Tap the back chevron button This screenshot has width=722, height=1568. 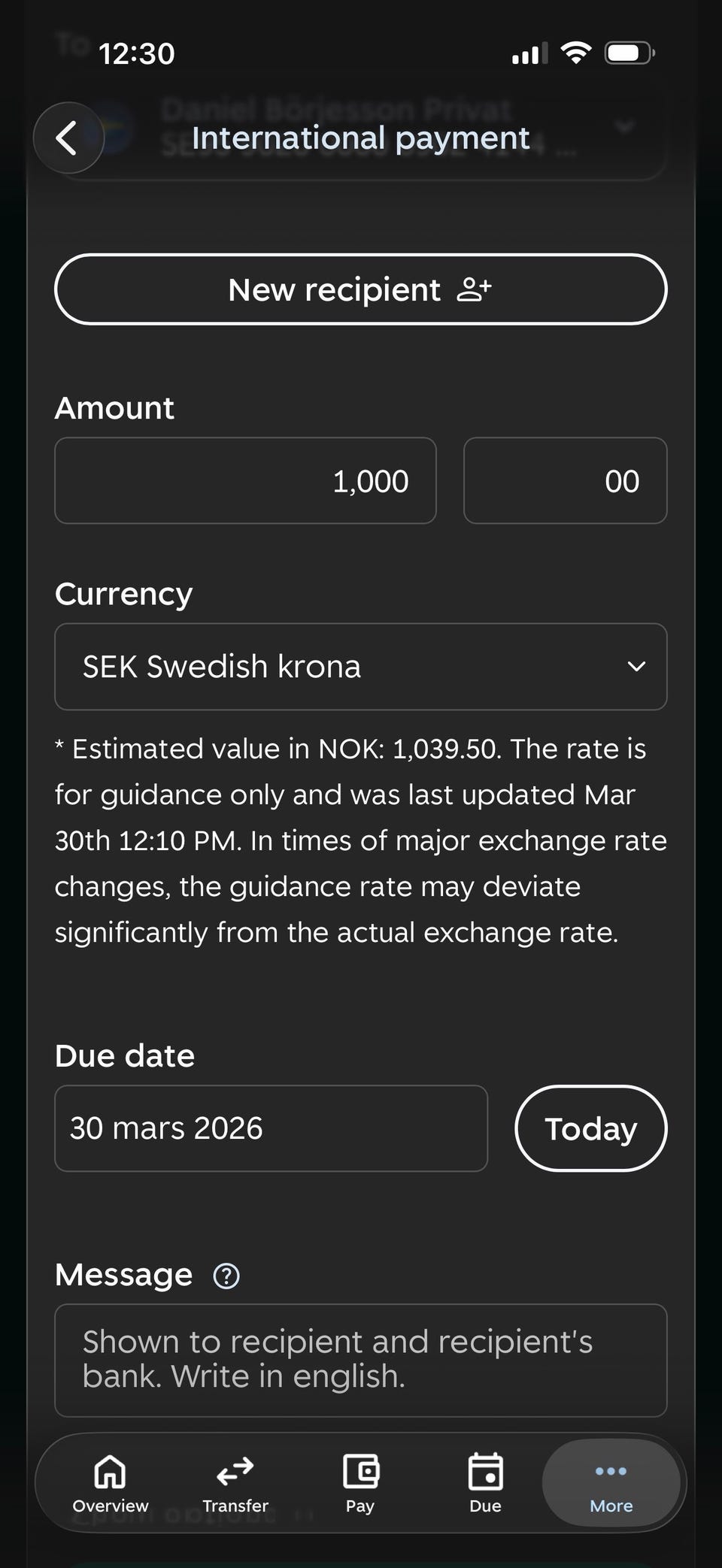click(x=68, y=138)
